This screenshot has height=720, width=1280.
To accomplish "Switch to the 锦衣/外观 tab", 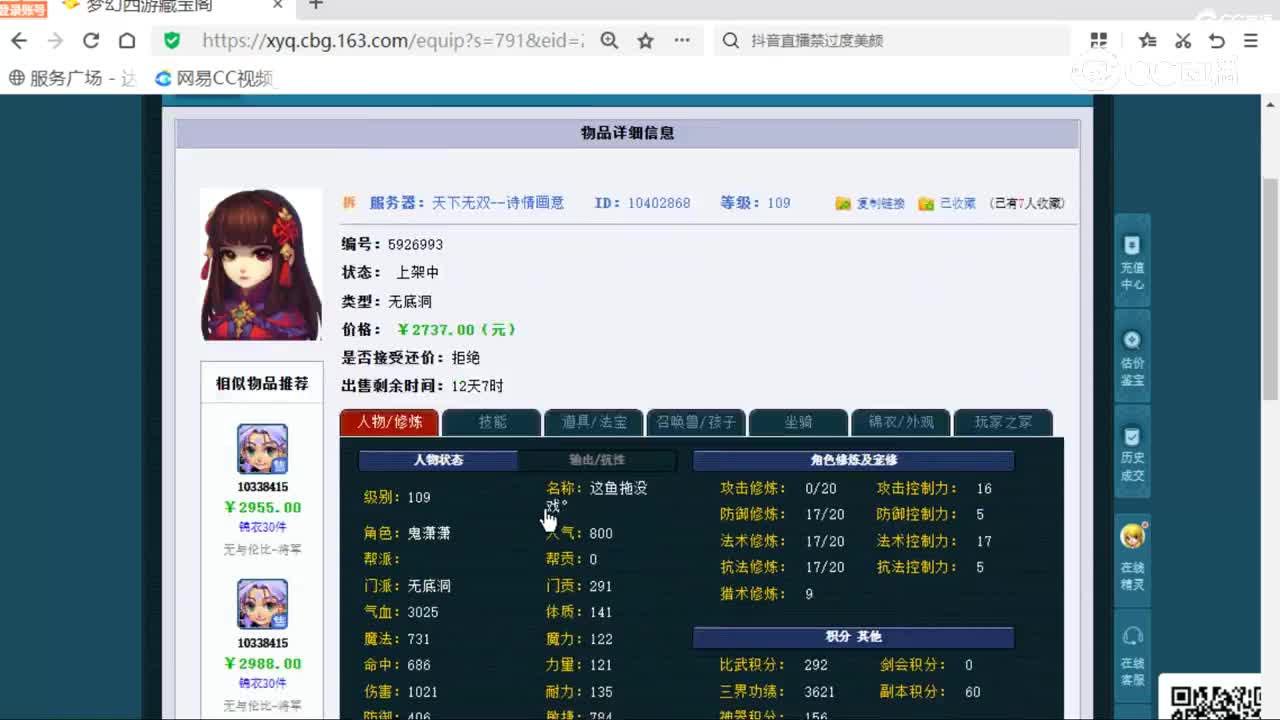I will (x=901, y=422).
